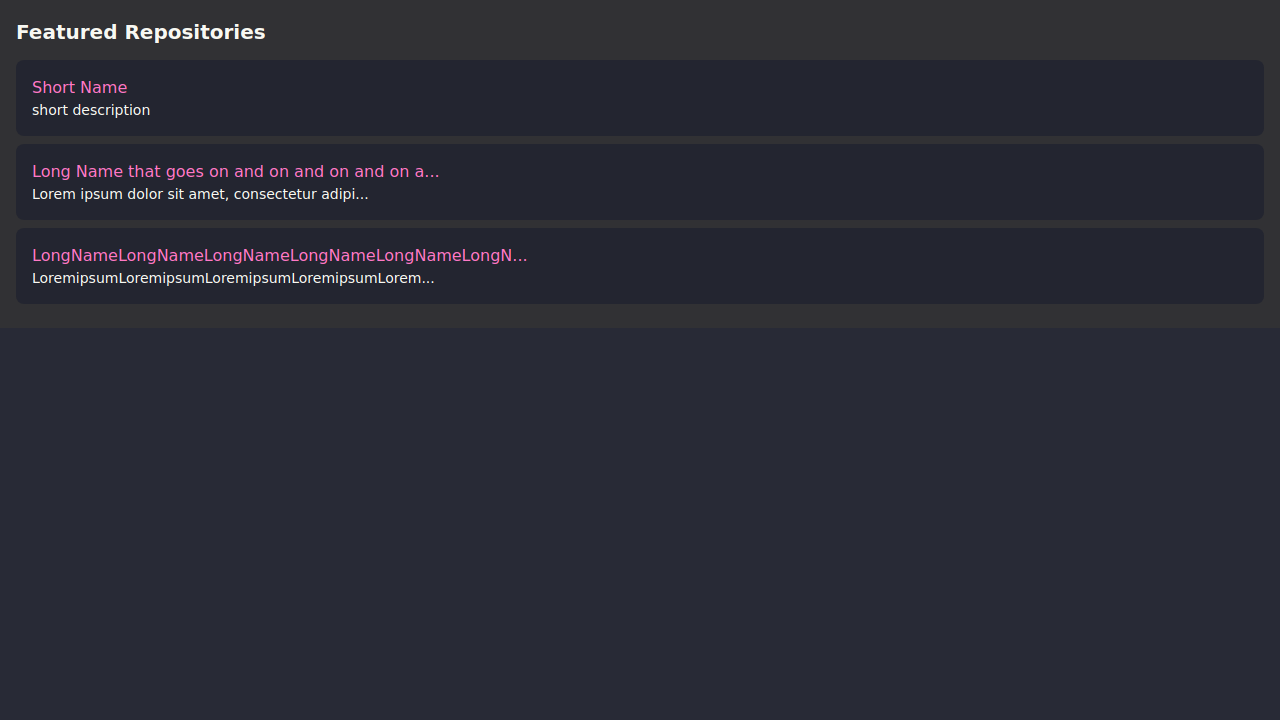Open the Short Name repository link
Screen dimensions: 1280x720
79,88
